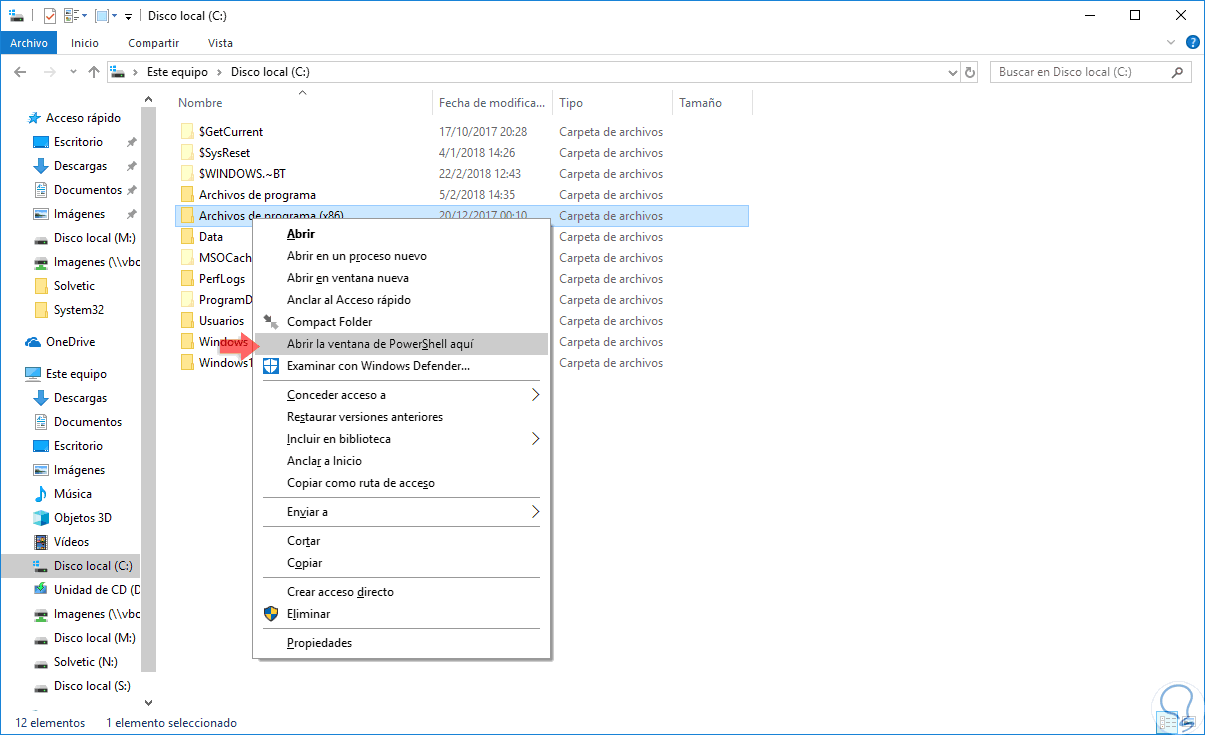Select OneDrive cloud icon in sidebar
The height and width of the screenshot is (735, 1205).
pos(34,342)
